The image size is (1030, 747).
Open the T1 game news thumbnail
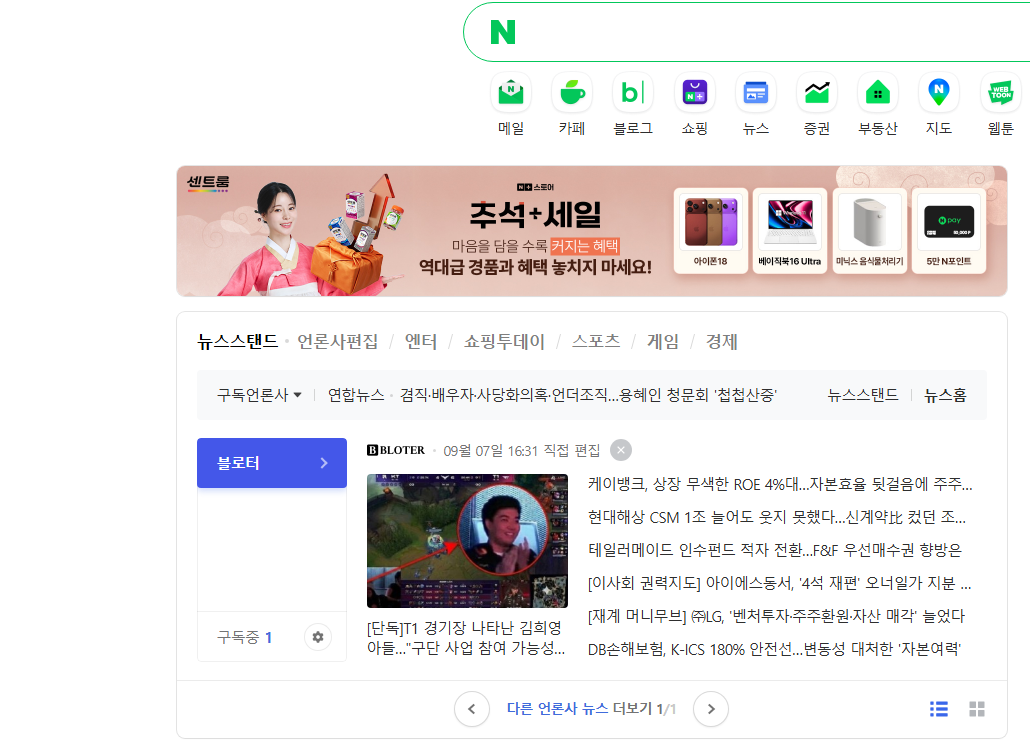point(467,541)
